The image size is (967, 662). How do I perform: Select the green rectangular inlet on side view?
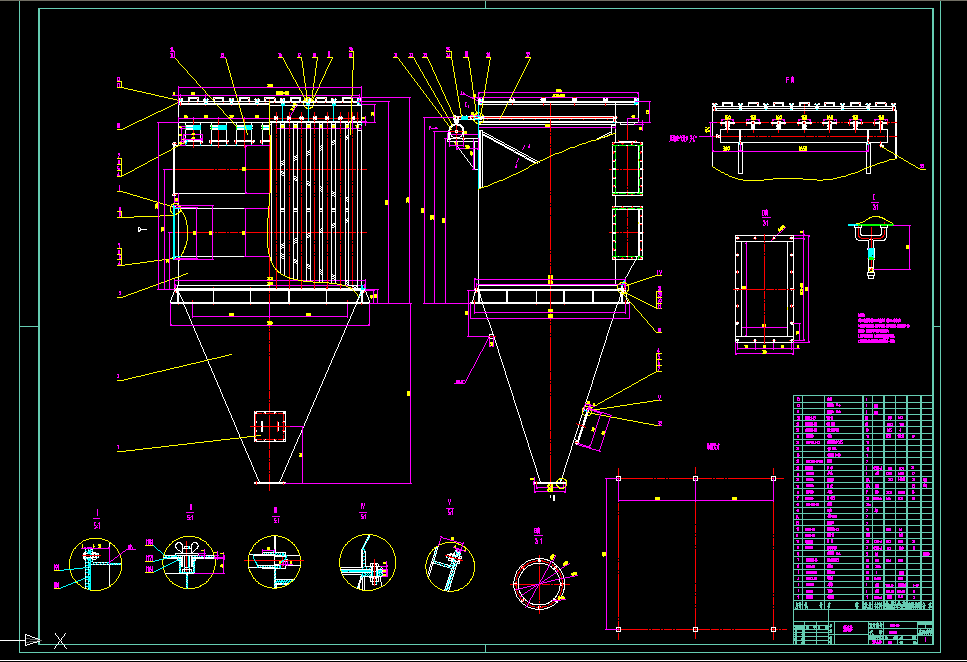coord(627,231)
